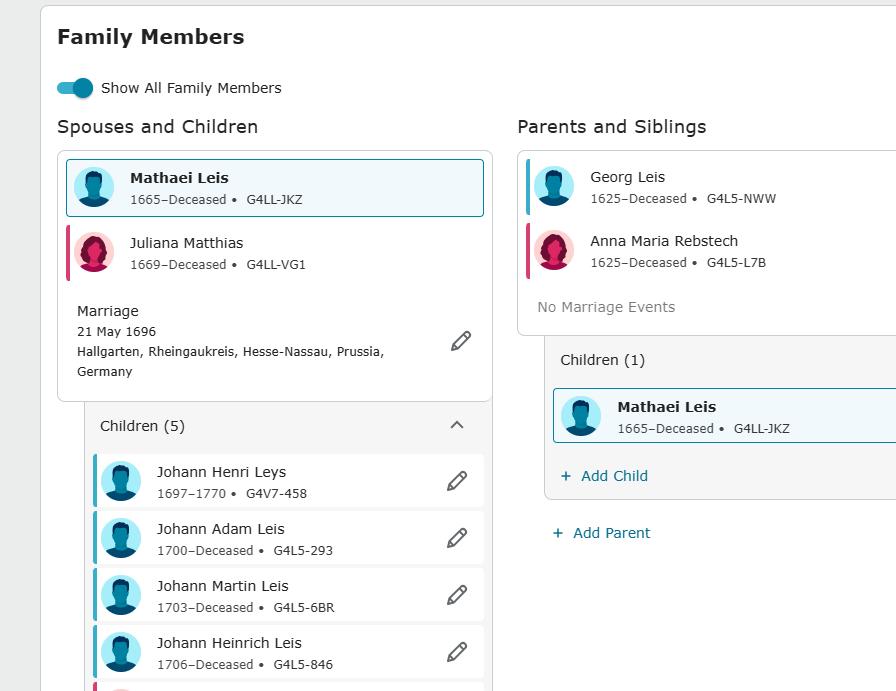Click Spouses and Children heading

pos(158,127)
